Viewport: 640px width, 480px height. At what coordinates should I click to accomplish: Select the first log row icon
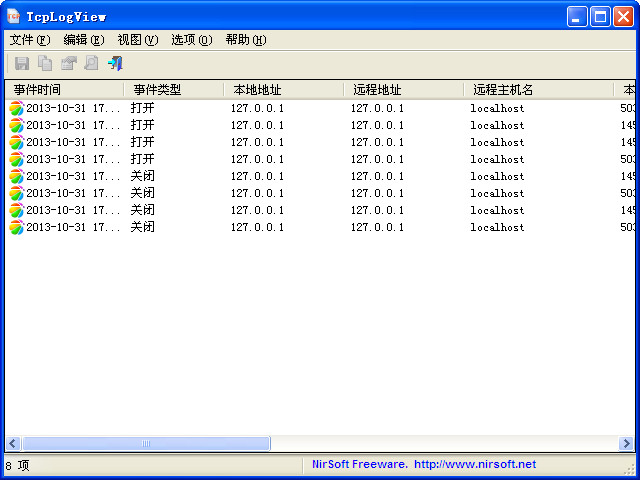coord(16,108)
